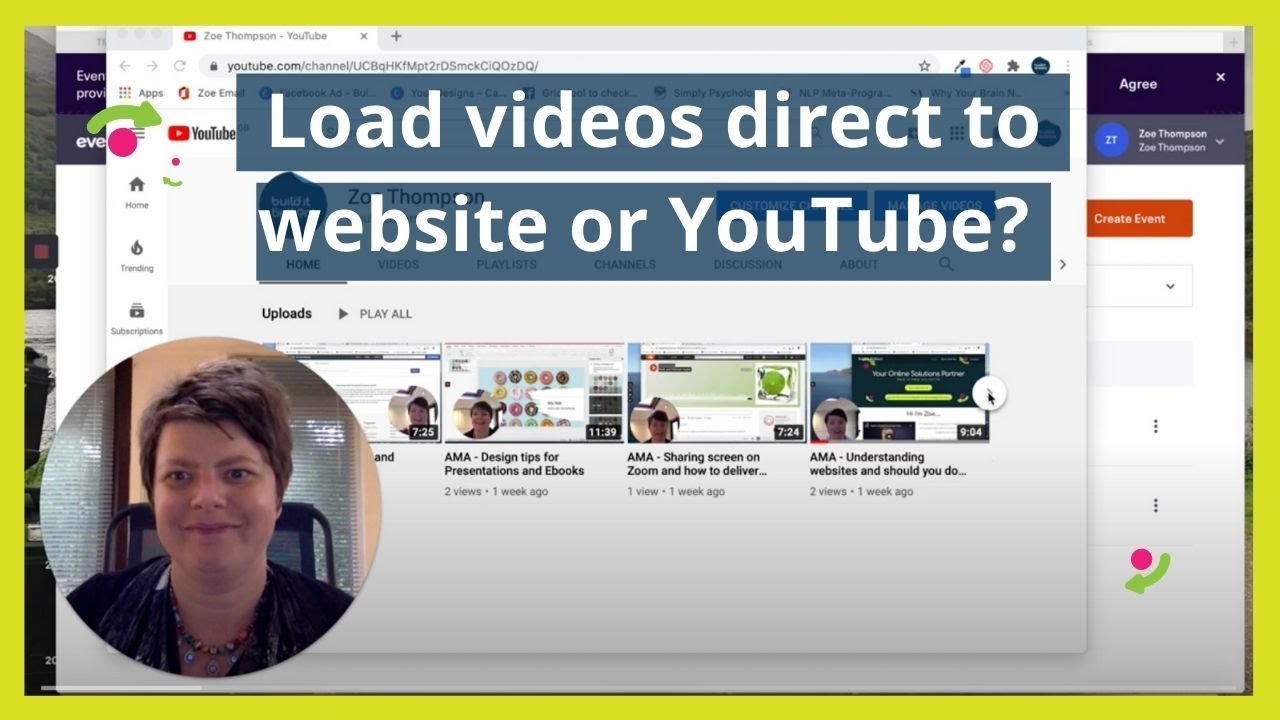
Task: Go to Home in the YouTube sidebar
Action: tap(137, 192)
